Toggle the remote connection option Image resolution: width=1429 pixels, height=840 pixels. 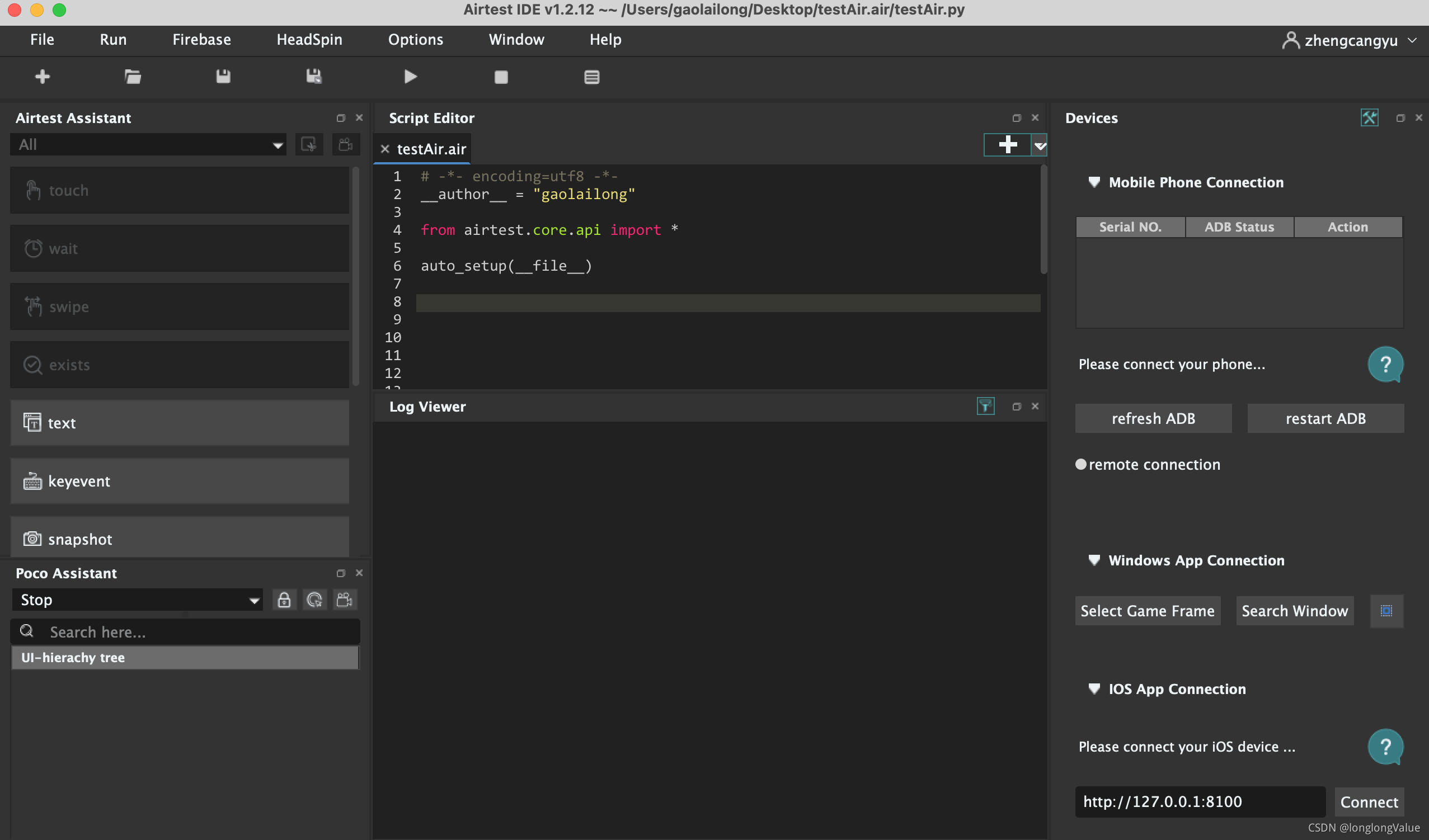1081,464
